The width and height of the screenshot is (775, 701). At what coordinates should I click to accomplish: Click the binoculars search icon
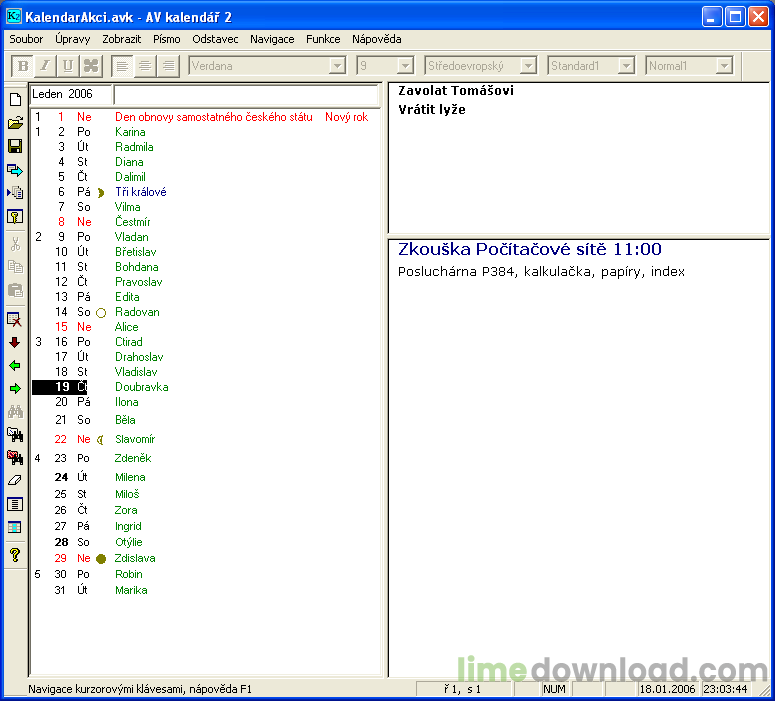coord(15,411)
